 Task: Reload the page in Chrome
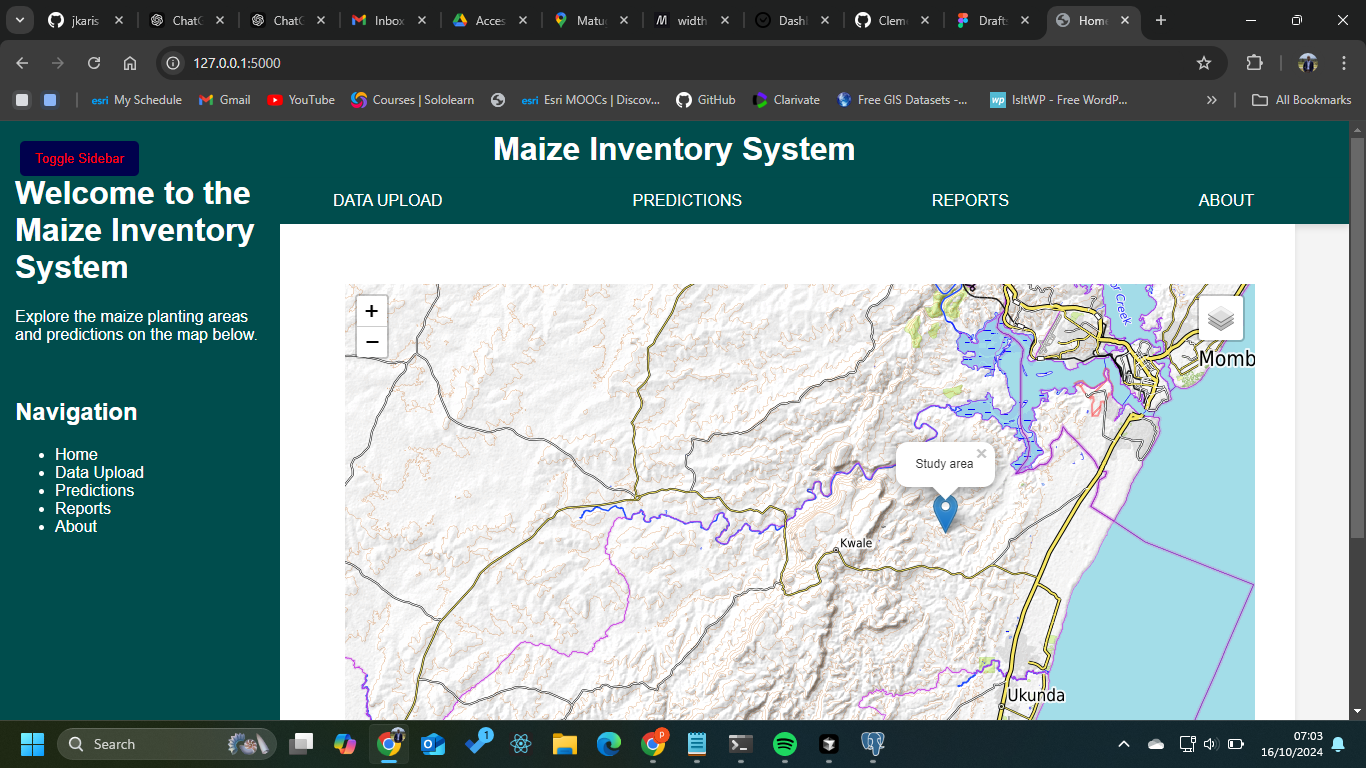(94, 63)
